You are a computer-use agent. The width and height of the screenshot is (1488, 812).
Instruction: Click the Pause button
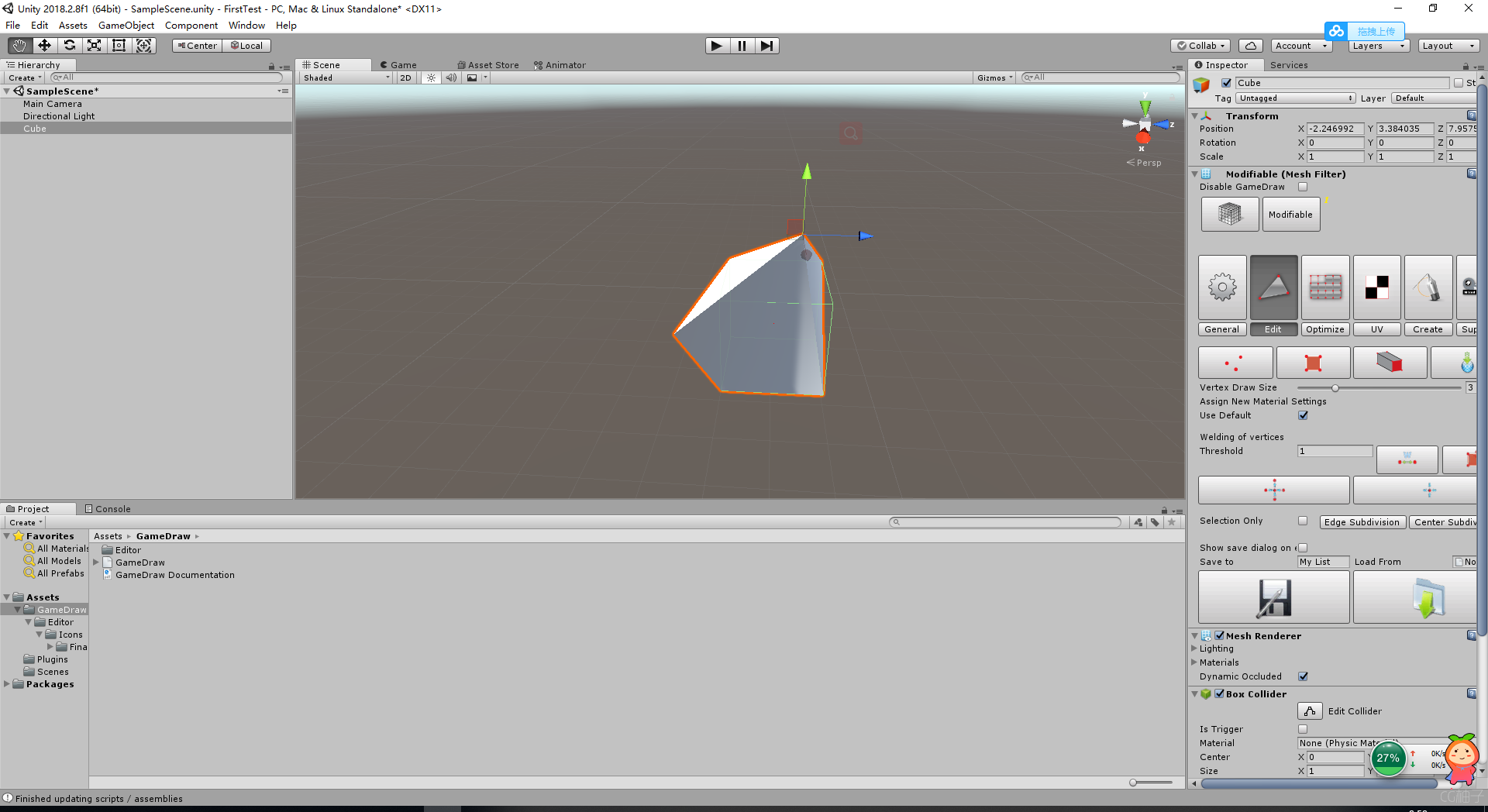[742, 46]
